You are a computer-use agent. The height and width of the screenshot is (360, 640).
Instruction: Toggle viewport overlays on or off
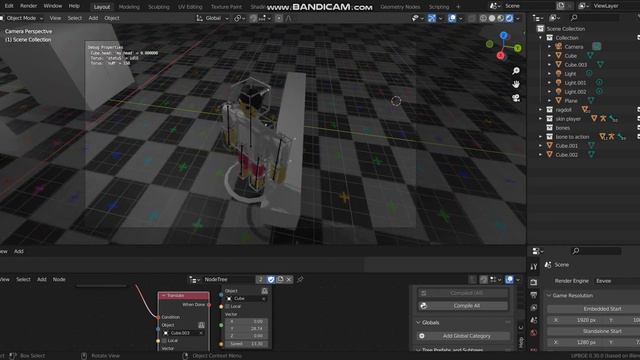coord(452,18)
